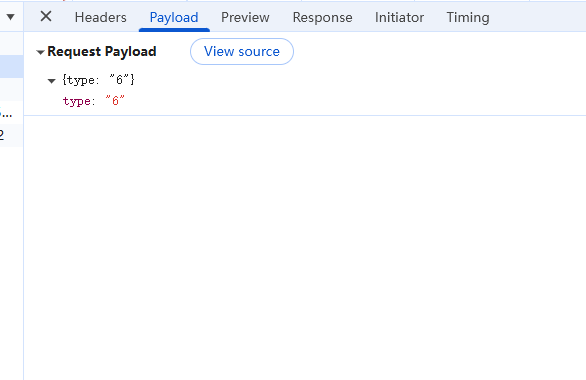Click the View source button
The height and width of the screenshot is (380, 586).
(242, 52)
